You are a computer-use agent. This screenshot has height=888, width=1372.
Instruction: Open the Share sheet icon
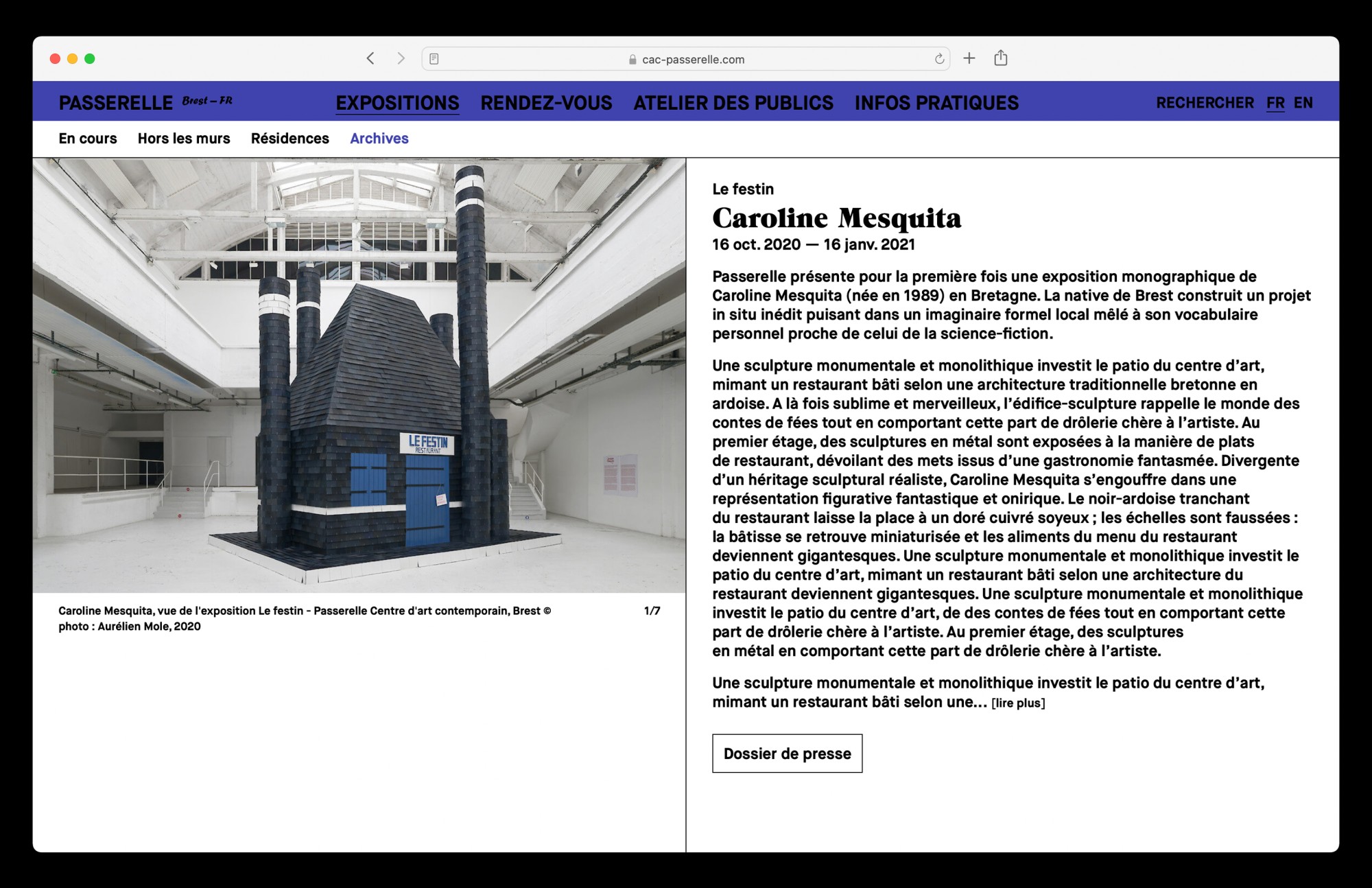point(1002,58)
